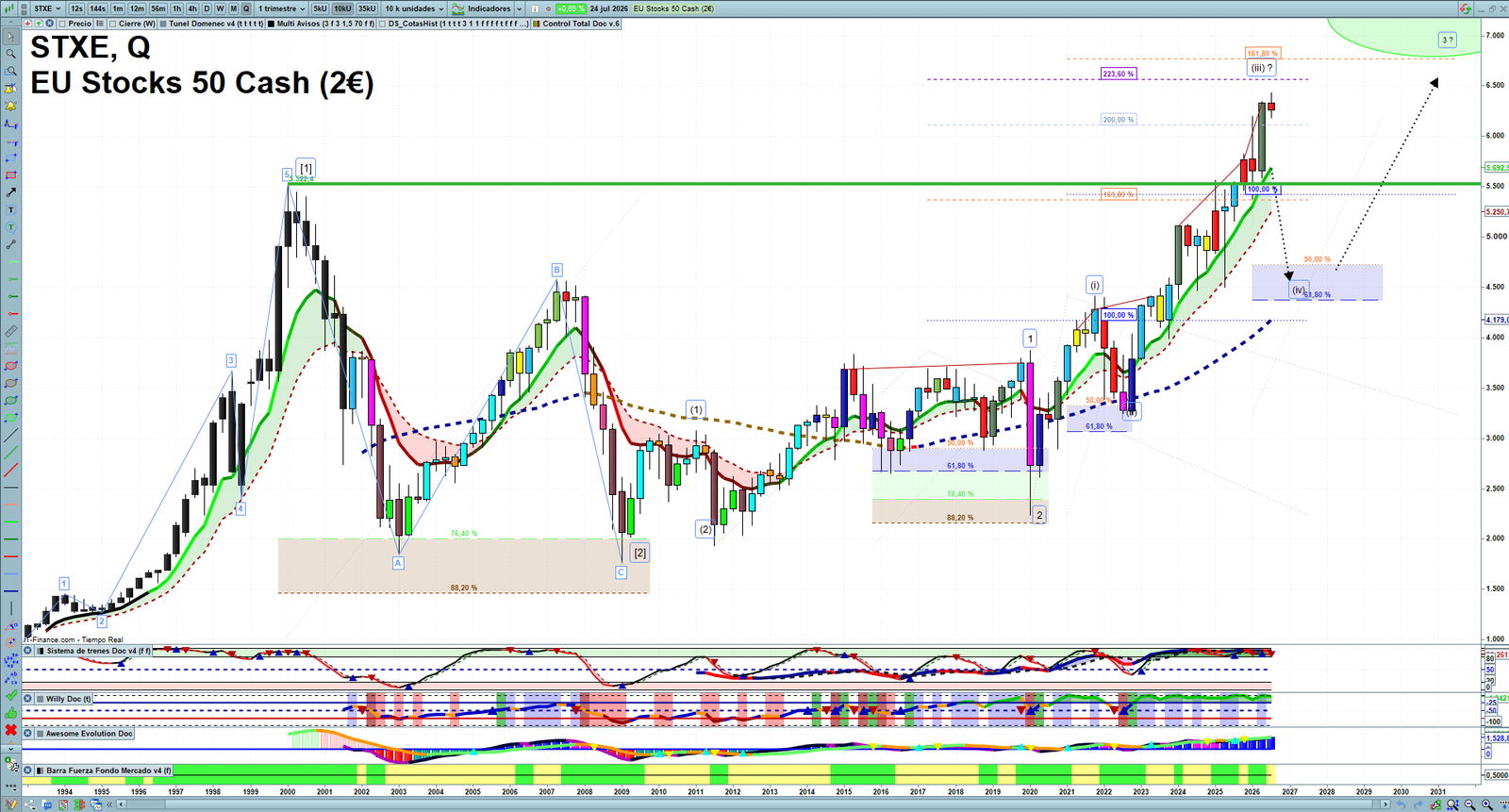Click the horizontal chart scrollbar
The width and height of the screenshot is (1509, 812).
[x=754, y=804]
